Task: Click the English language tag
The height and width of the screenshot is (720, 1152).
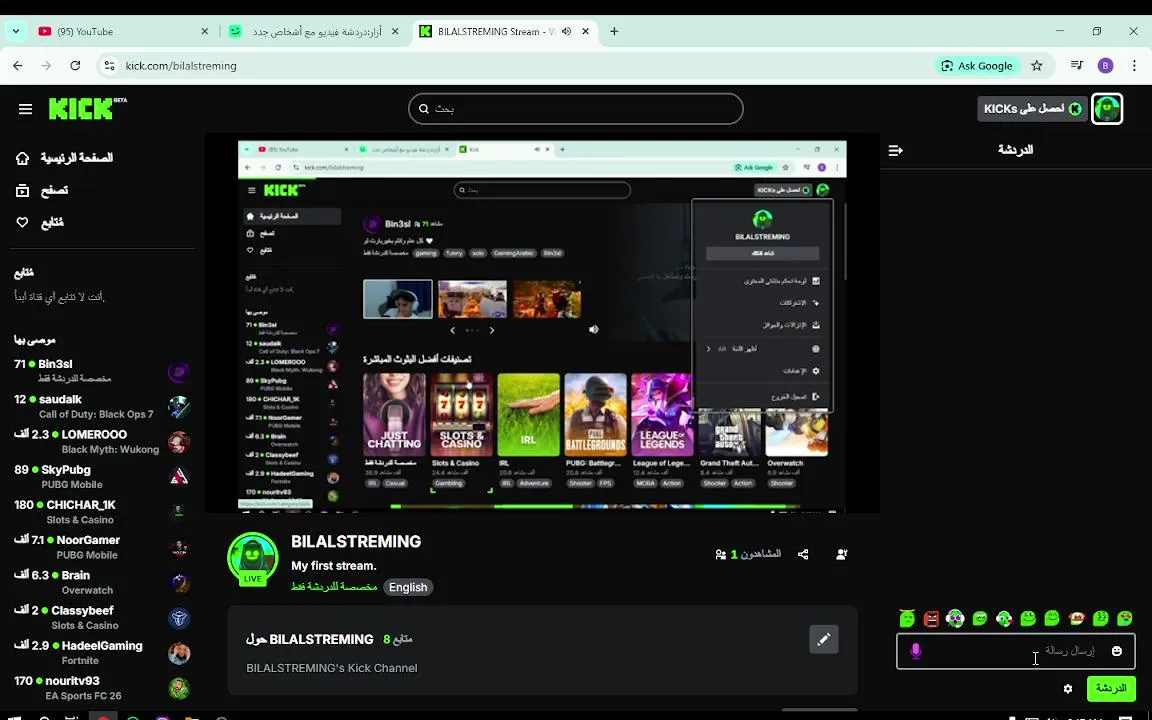Action: (x=408, y=587)
